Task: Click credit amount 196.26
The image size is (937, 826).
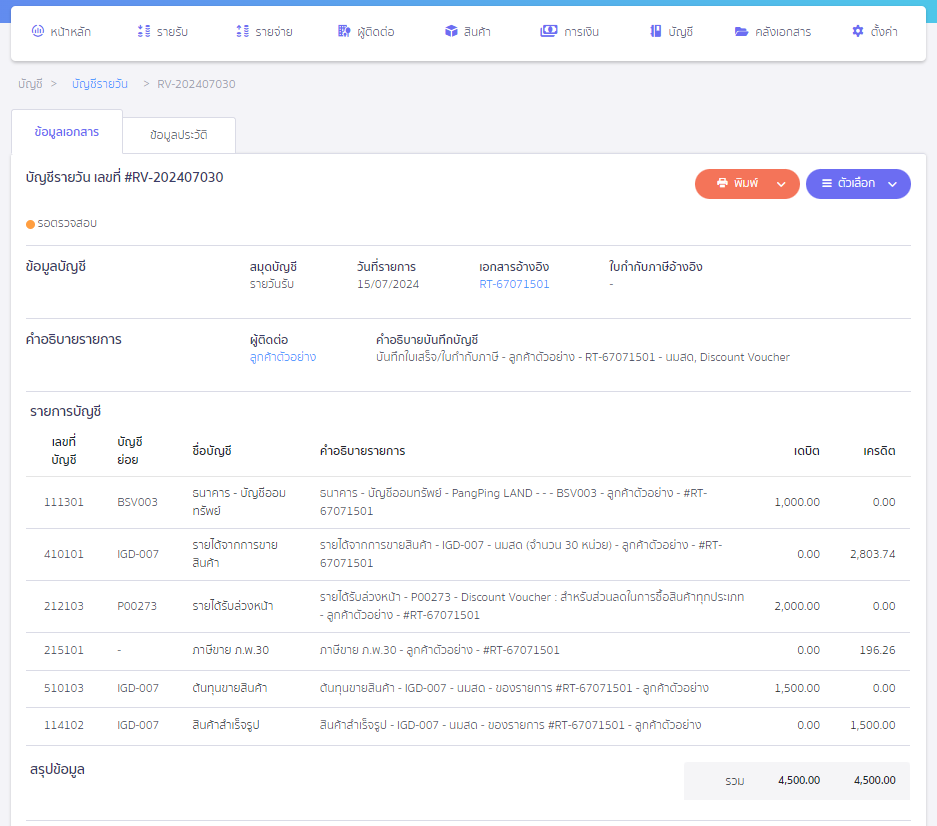Action: (x=877, y=650)
